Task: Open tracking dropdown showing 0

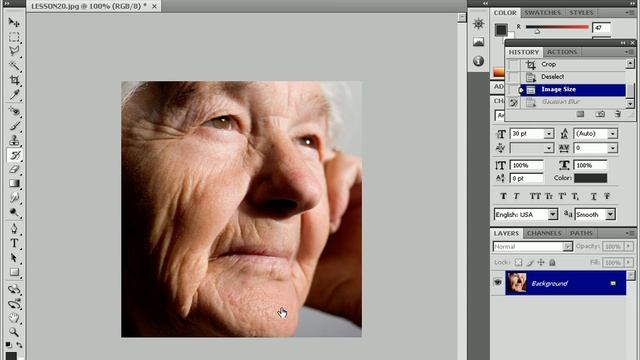Action: pyautogui.click(x=612, y=148)
